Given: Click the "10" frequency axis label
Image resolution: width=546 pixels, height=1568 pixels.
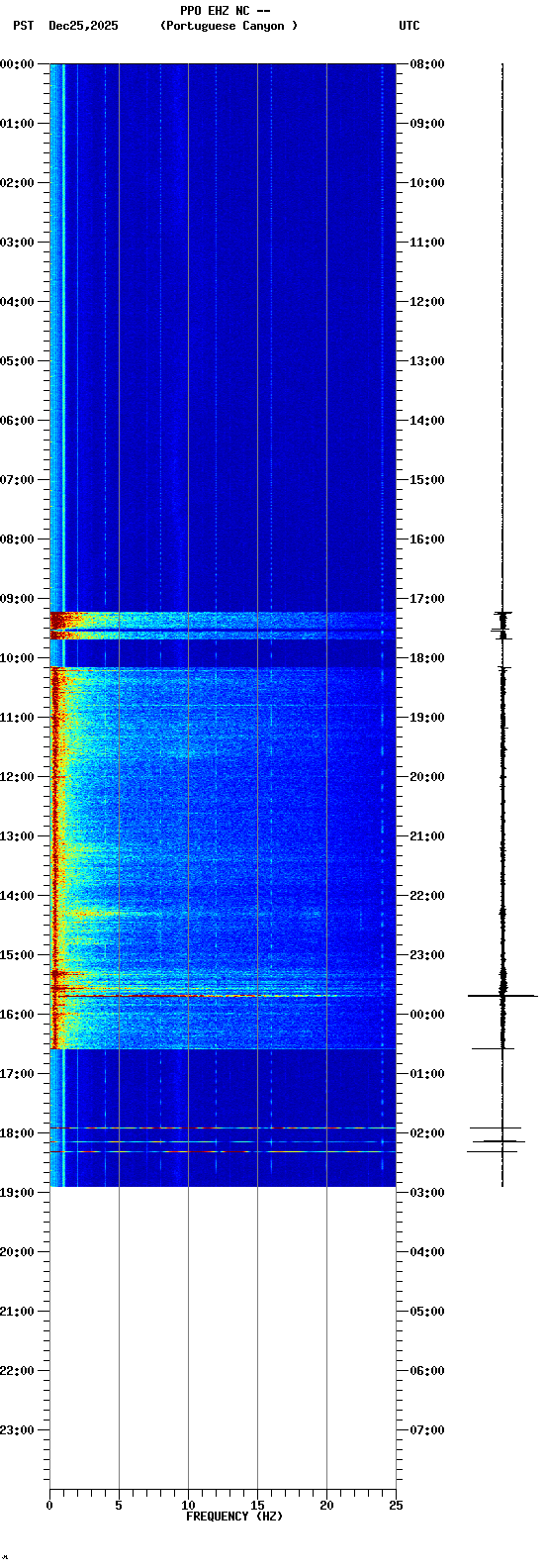Looking at the screenshot, I should 188,1506.
